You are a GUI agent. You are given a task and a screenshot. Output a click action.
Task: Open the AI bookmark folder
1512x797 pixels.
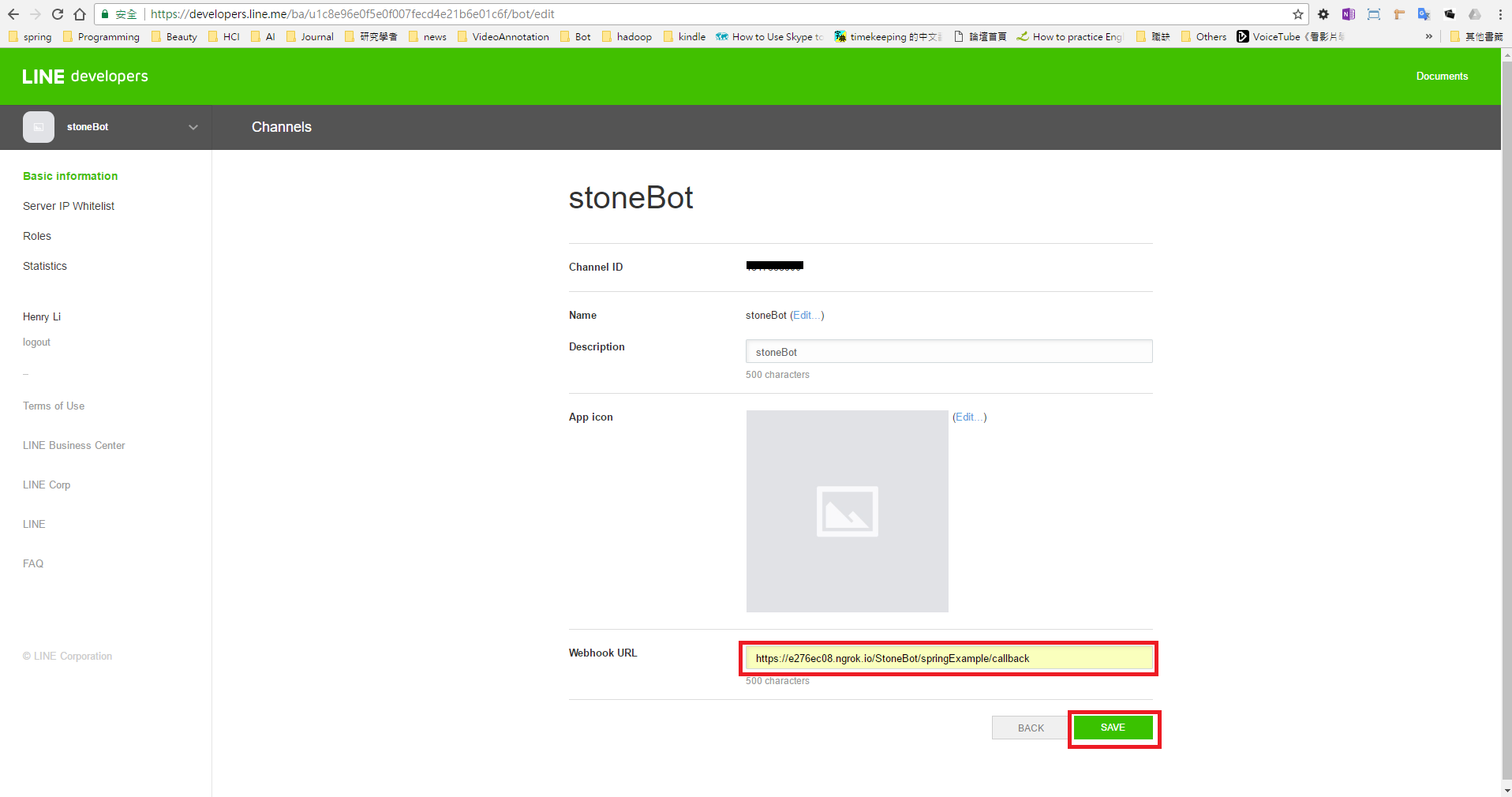coord(263,36)
